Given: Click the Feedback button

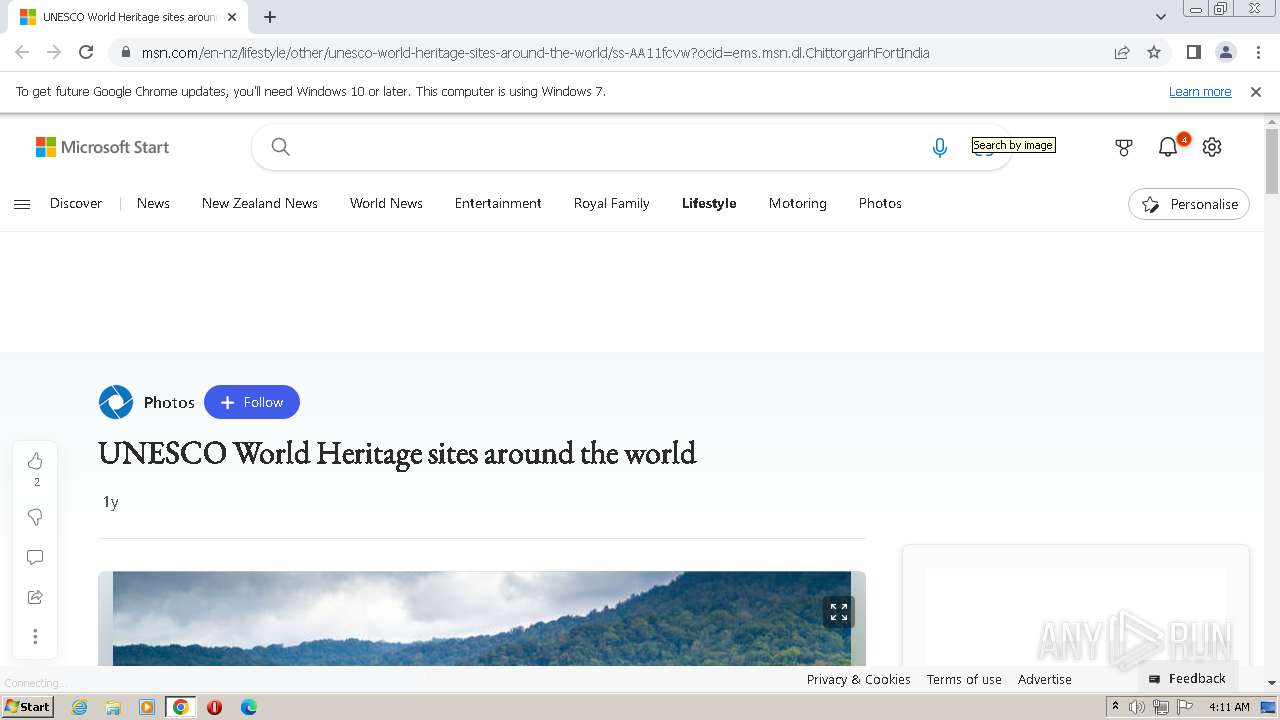Looking at the screenshot, I should click(1188, 678).
